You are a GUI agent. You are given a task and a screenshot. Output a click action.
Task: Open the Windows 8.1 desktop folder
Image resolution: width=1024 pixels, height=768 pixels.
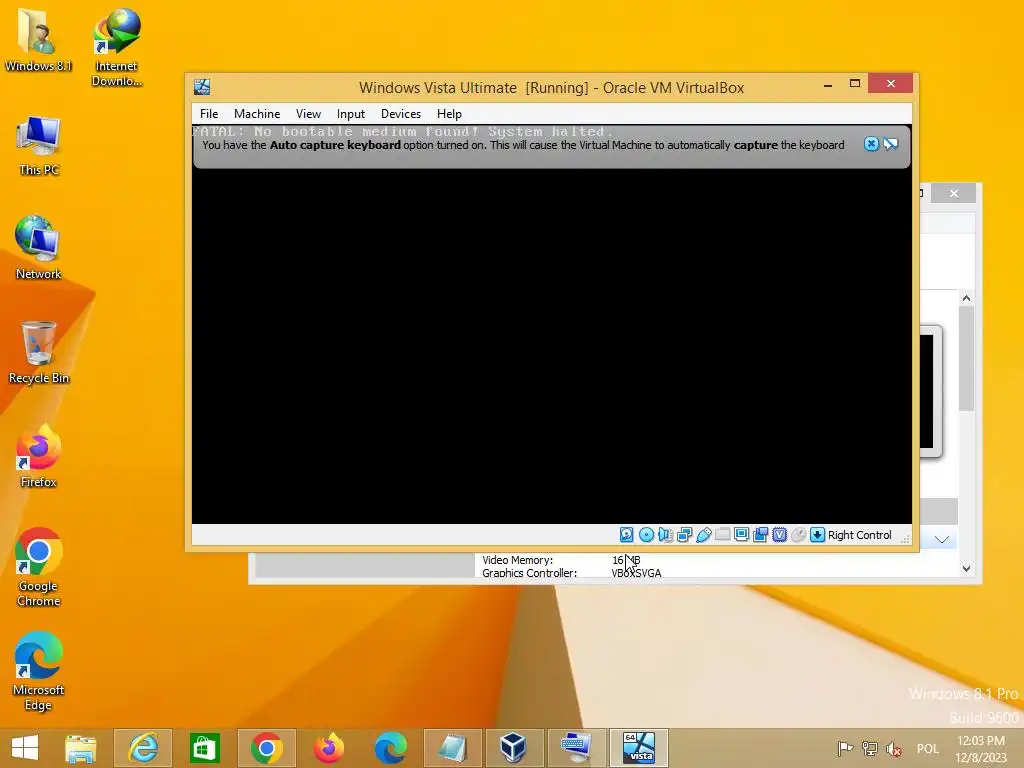click(38, 39)
